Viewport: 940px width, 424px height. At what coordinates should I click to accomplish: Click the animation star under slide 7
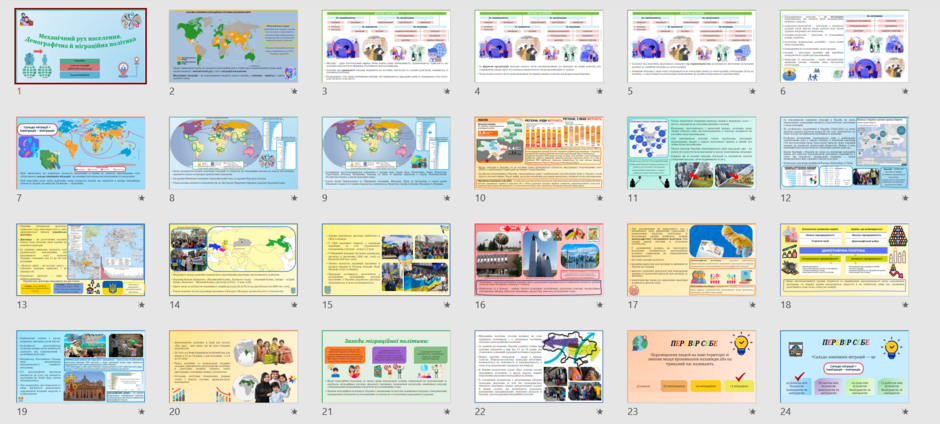[x=141, y=198]
